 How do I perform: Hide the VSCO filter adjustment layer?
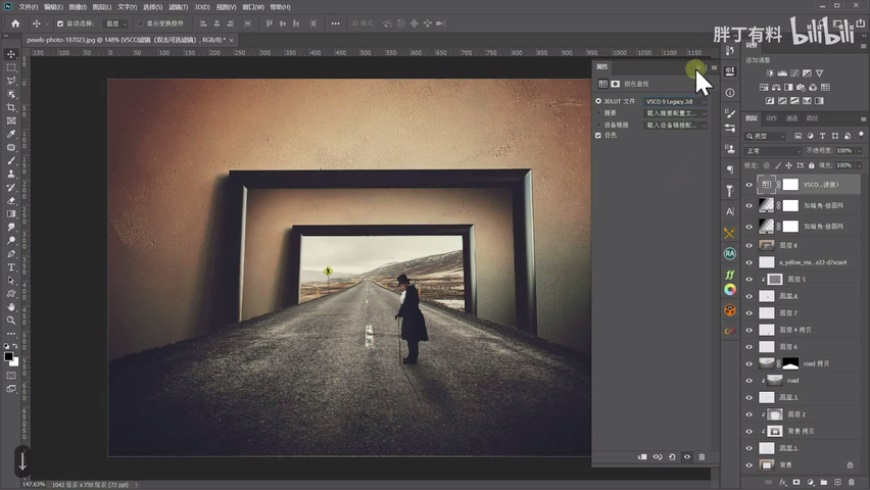click(x=749, y=185)
